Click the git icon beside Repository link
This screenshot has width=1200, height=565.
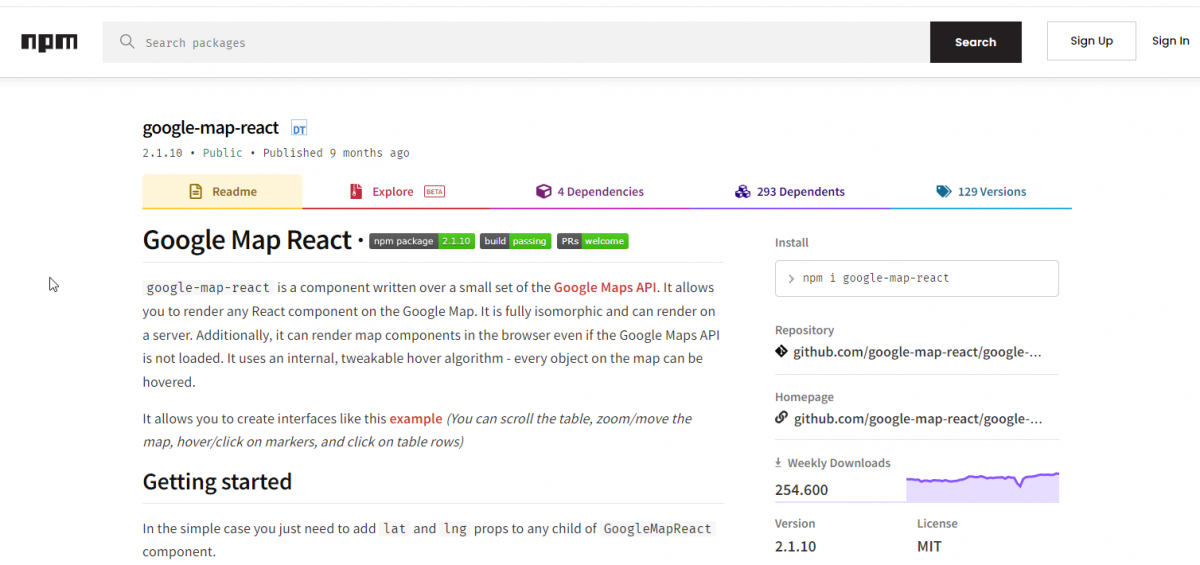coord(781,352)
